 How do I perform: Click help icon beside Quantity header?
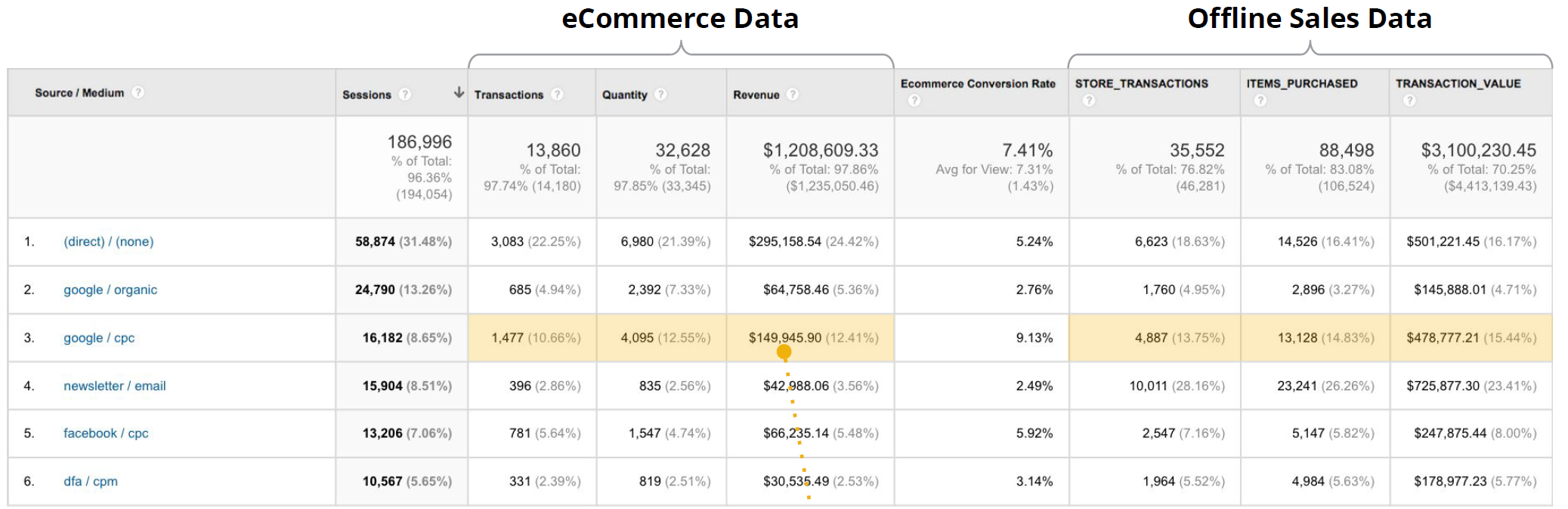(660, 95)
